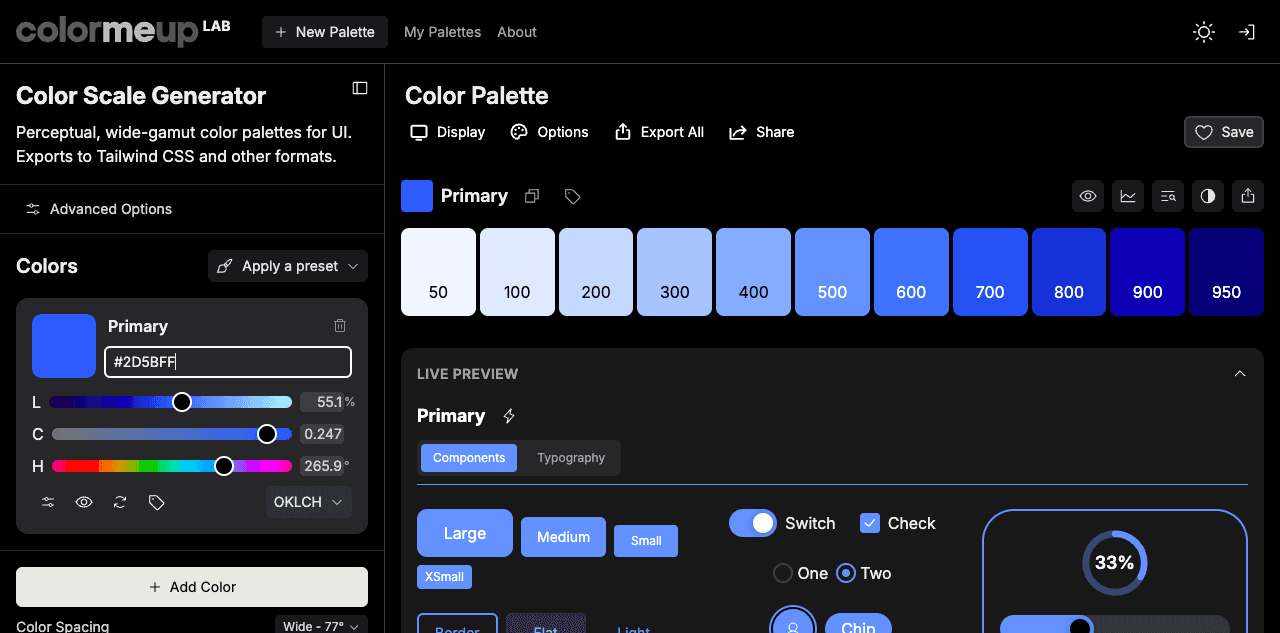Click the refresh icon in color card
This screenshot has height=633, width=1280.
pos(120,502)
